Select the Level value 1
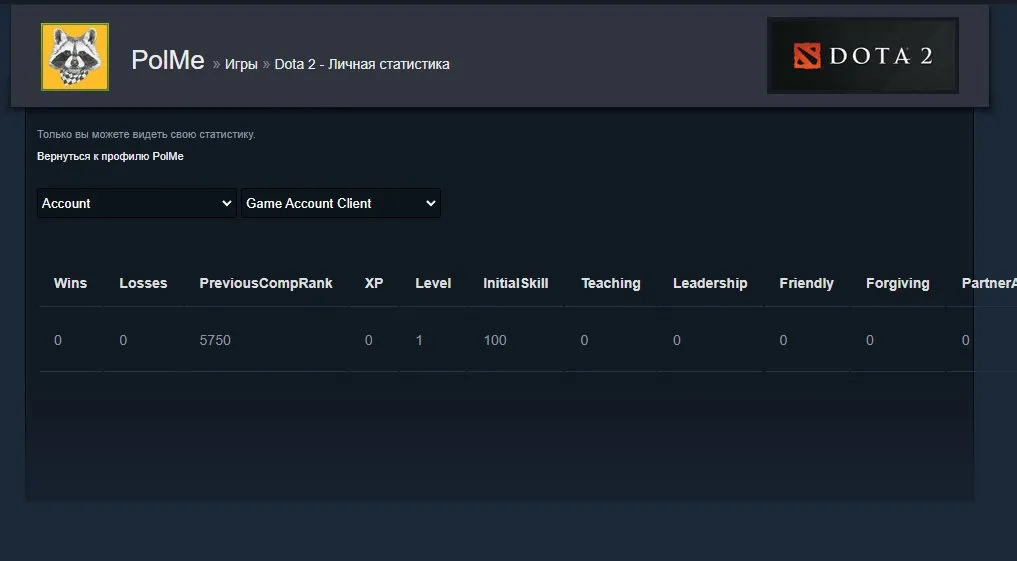 tap(419, 340)
